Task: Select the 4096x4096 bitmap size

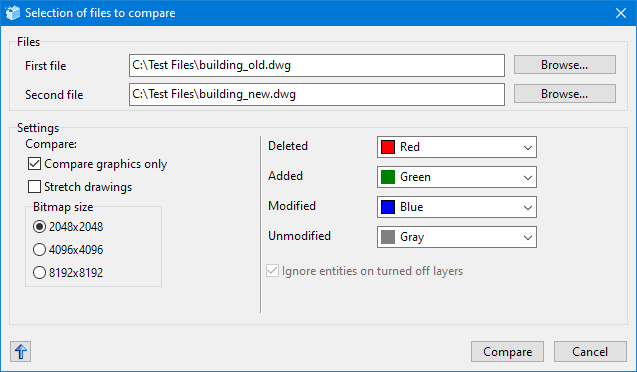Action: coord(39,249)
